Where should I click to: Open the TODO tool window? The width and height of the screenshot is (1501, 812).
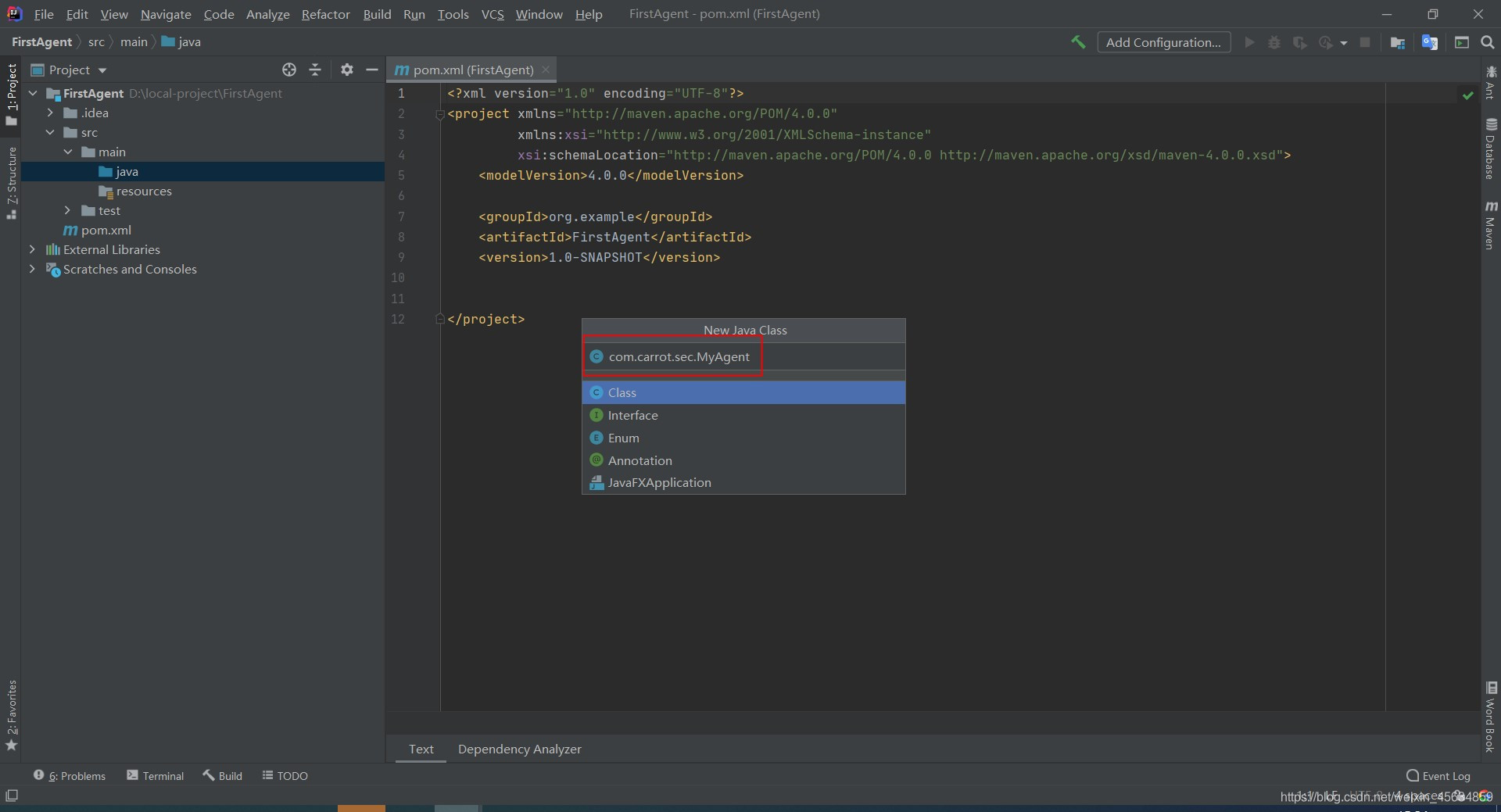(x=285, y=775)
